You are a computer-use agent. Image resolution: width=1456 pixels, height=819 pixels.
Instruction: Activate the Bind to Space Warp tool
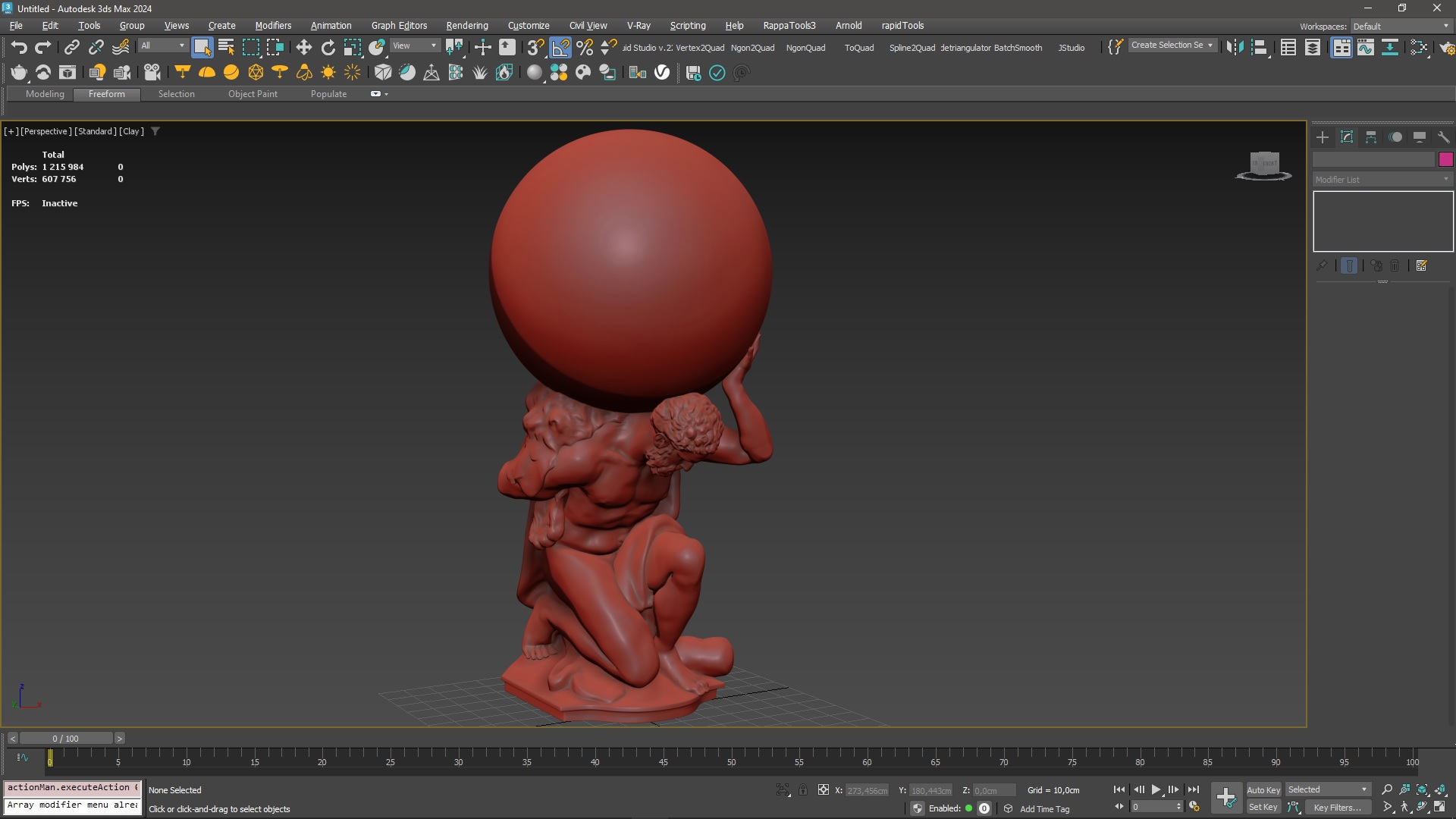pyautogui.click(x=121, y=47)
